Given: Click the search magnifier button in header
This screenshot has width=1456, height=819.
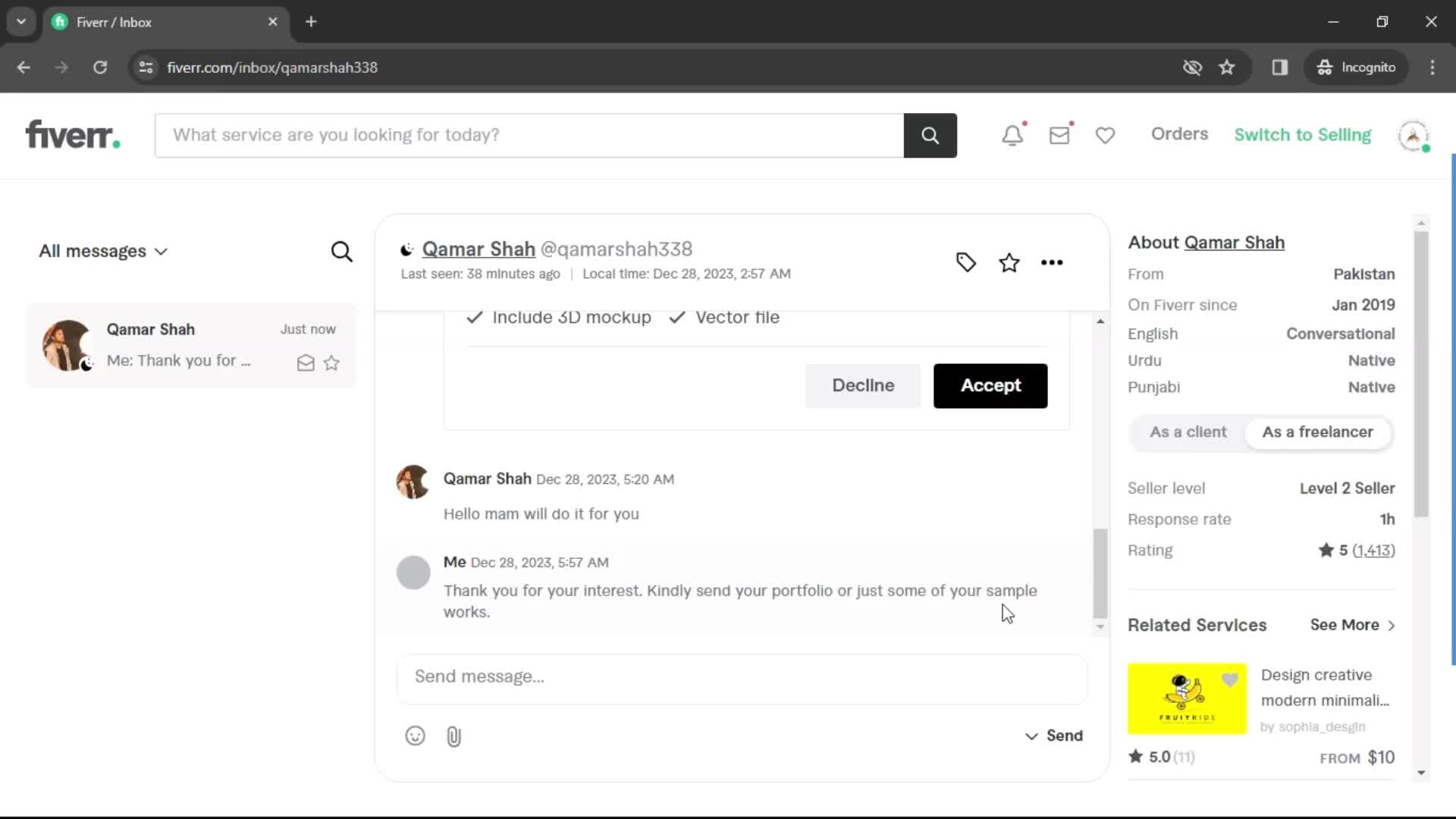Looking at the screenshot, I should pyautogui.click(x=930, y=135).
